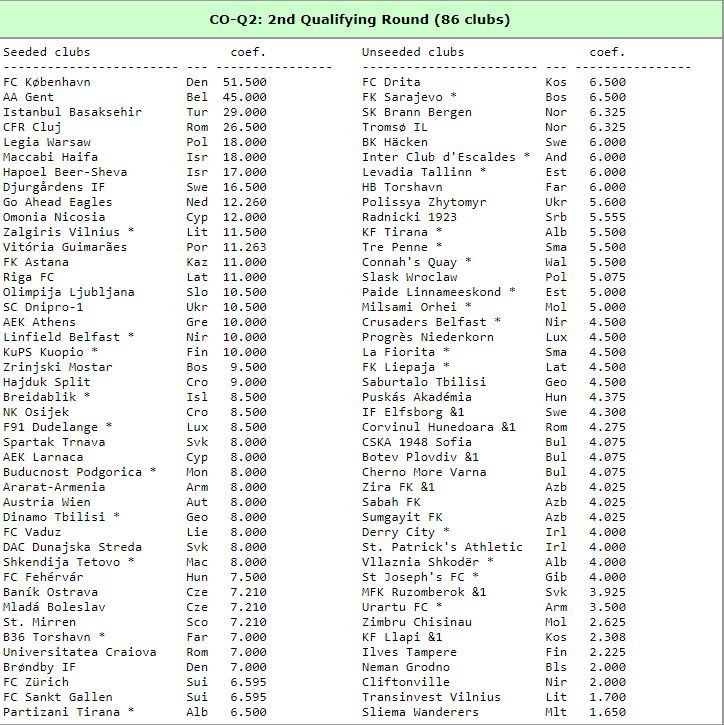Screen dimensions: 724x725
Task: Select Istanbul Basaksehir row text
Action: tap(72, 112)
